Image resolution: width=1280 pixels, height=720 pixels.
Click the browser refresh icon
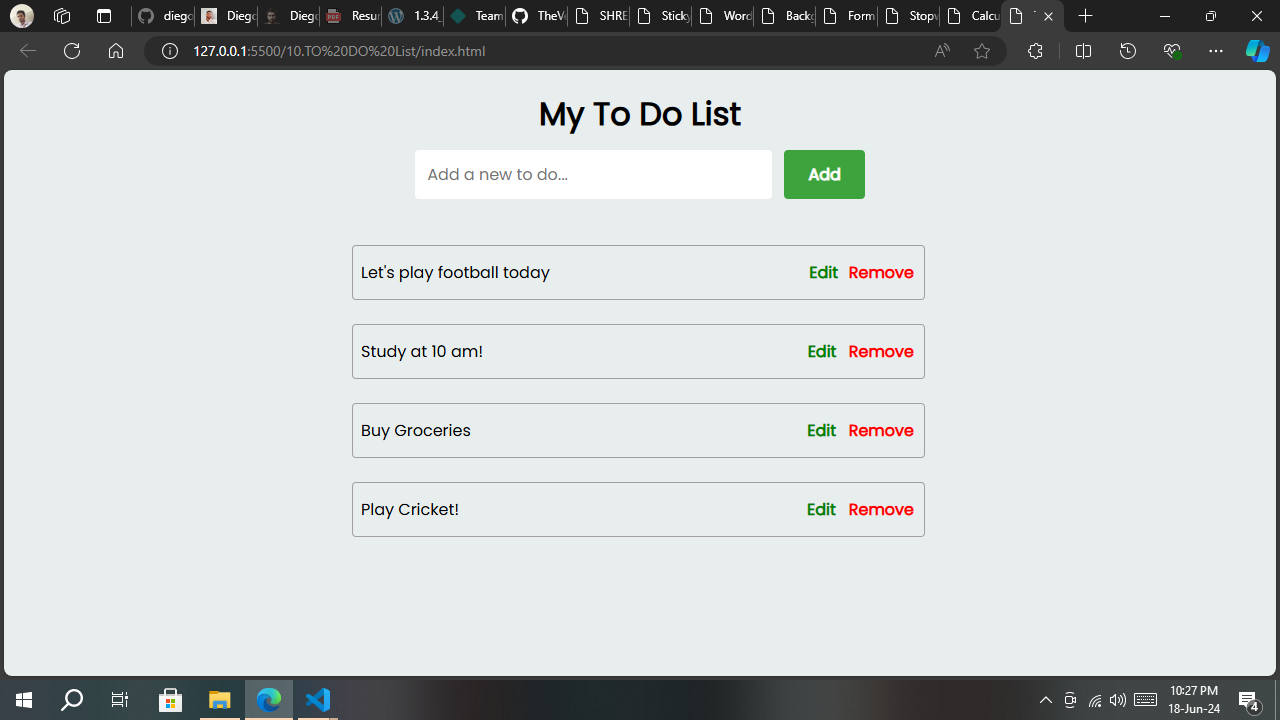[x=72, y=51]
